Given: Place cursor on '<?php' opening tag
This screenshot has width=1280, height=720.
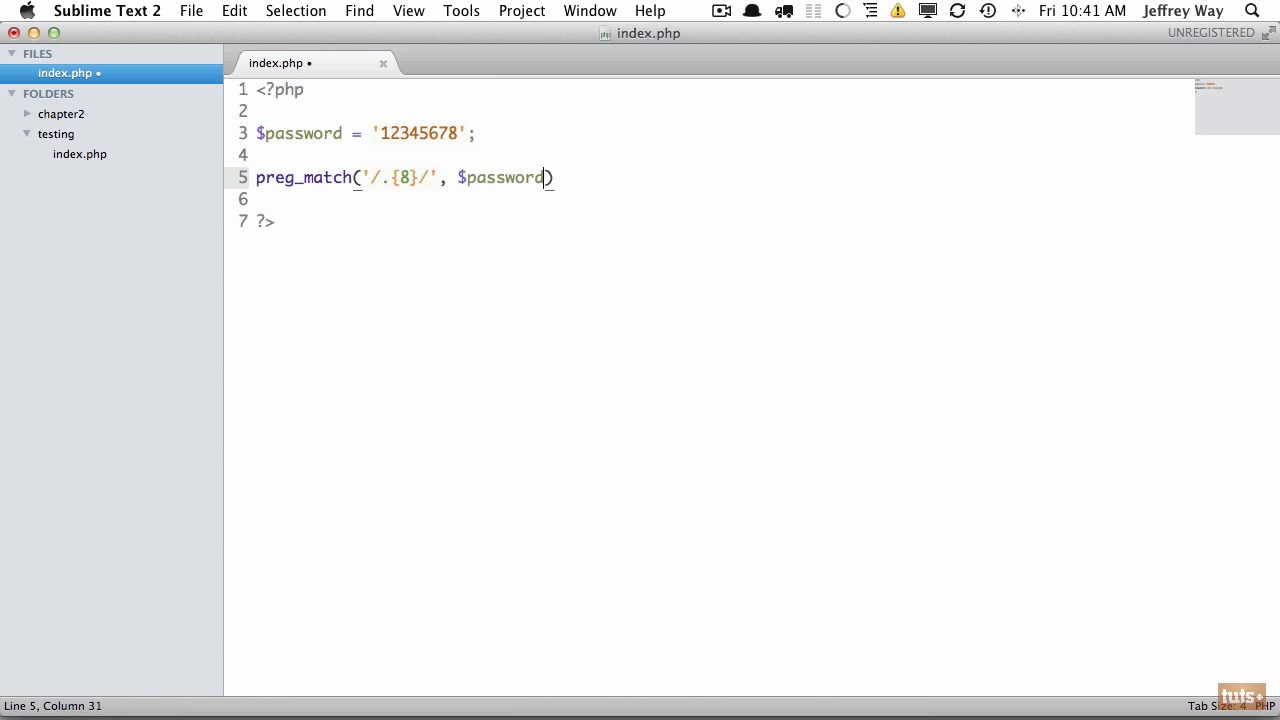Looking at the screenshot, I should coord(280,89).
